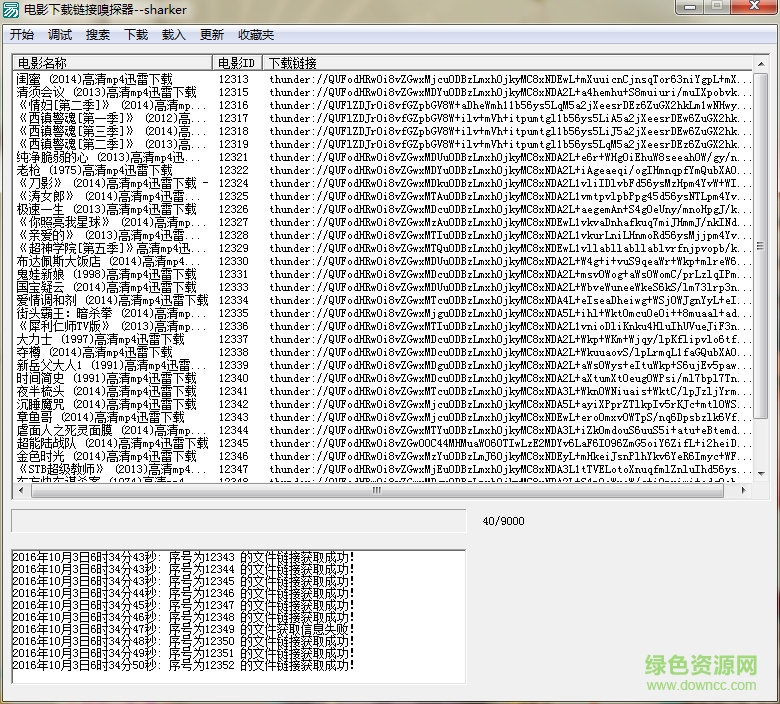Select row 《亲爱的》 (2013)
The width and height of the screenshot is (780, 704).
point(383,235)
